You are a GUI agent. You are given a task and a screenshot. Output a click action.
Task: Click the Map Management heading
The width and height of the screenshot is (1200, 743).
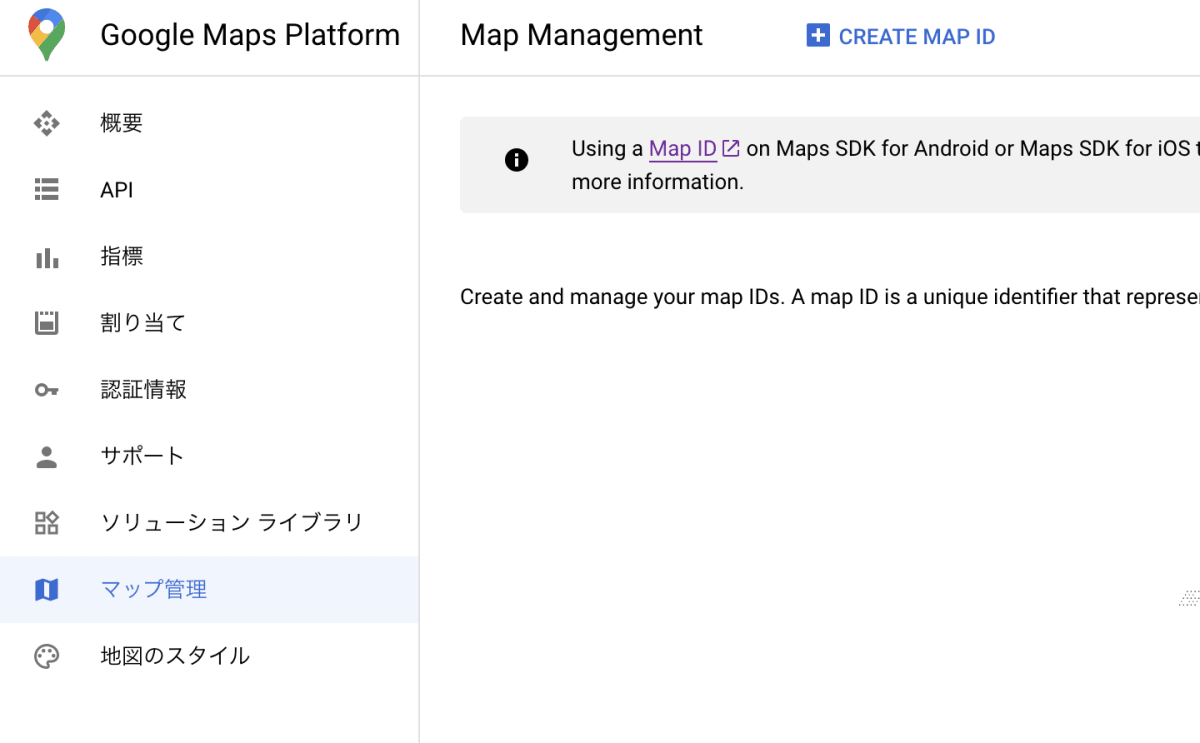coord(581,35)
